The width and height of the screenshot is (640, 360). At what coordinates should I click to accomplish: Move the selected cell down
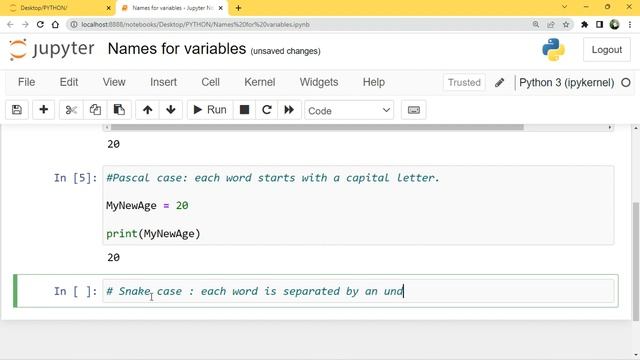[171, 110]
